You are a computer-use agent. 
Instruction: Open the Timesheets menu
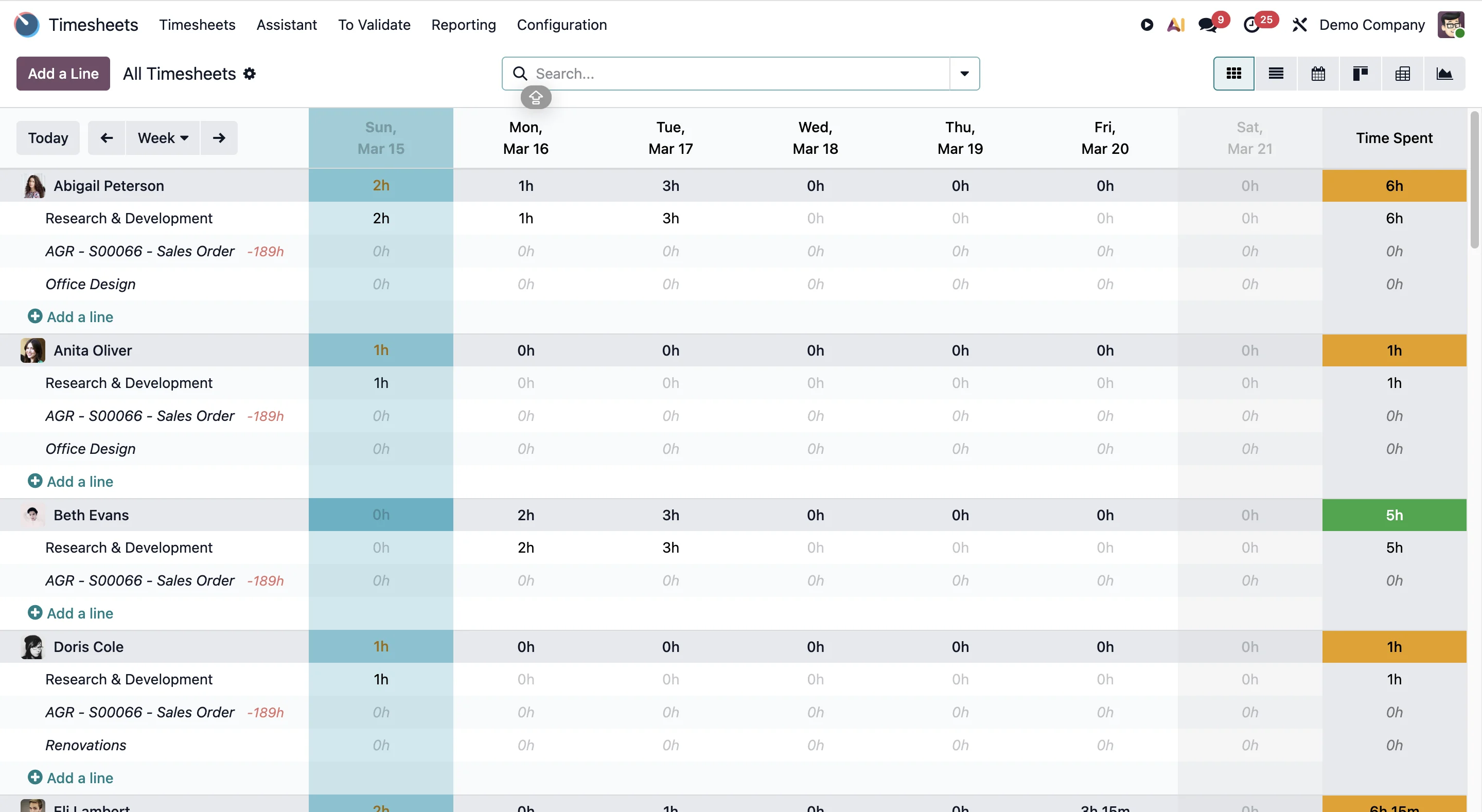(x=197, y=25)
